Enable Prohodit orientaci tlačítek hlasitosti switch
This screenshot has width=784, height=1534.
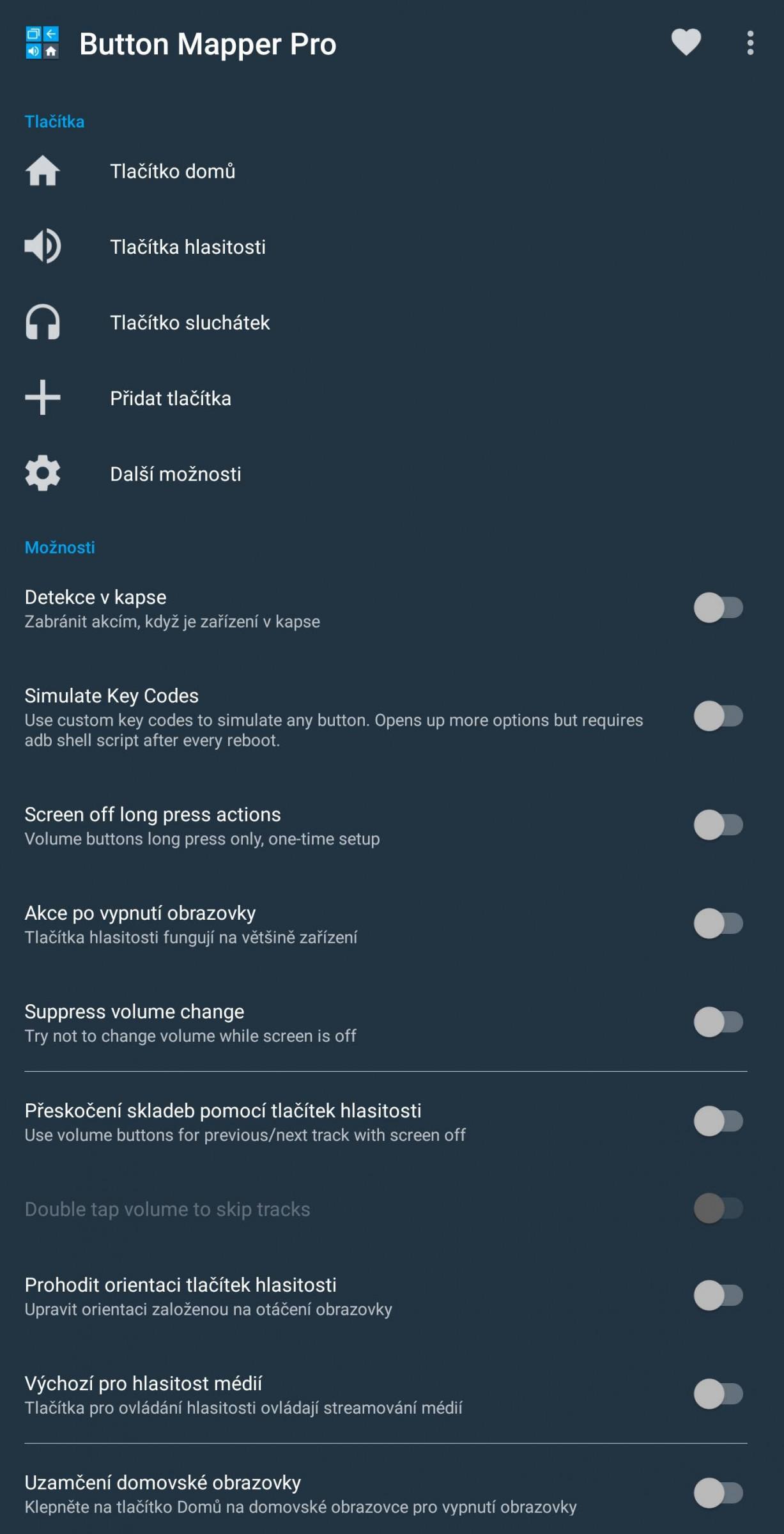719,1296
